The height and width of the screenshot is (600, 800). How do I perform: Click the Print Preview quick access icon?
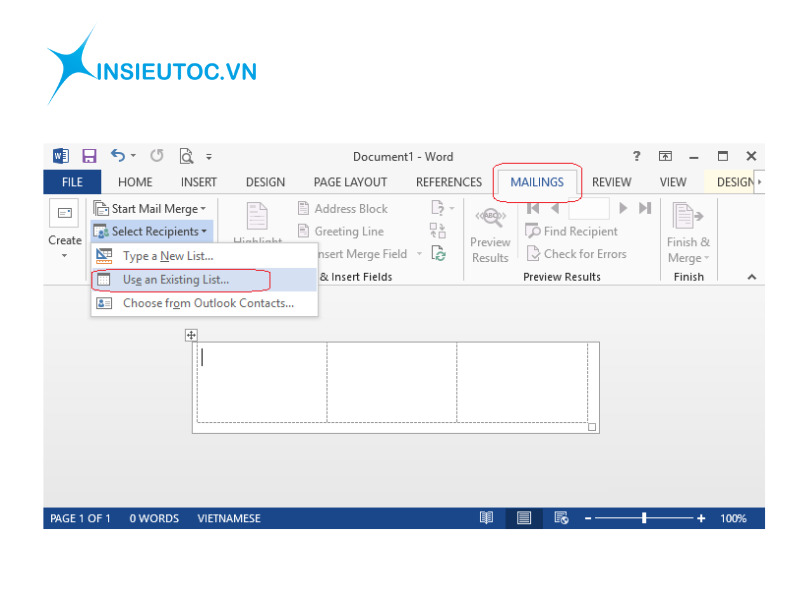[x=186, y=156]
